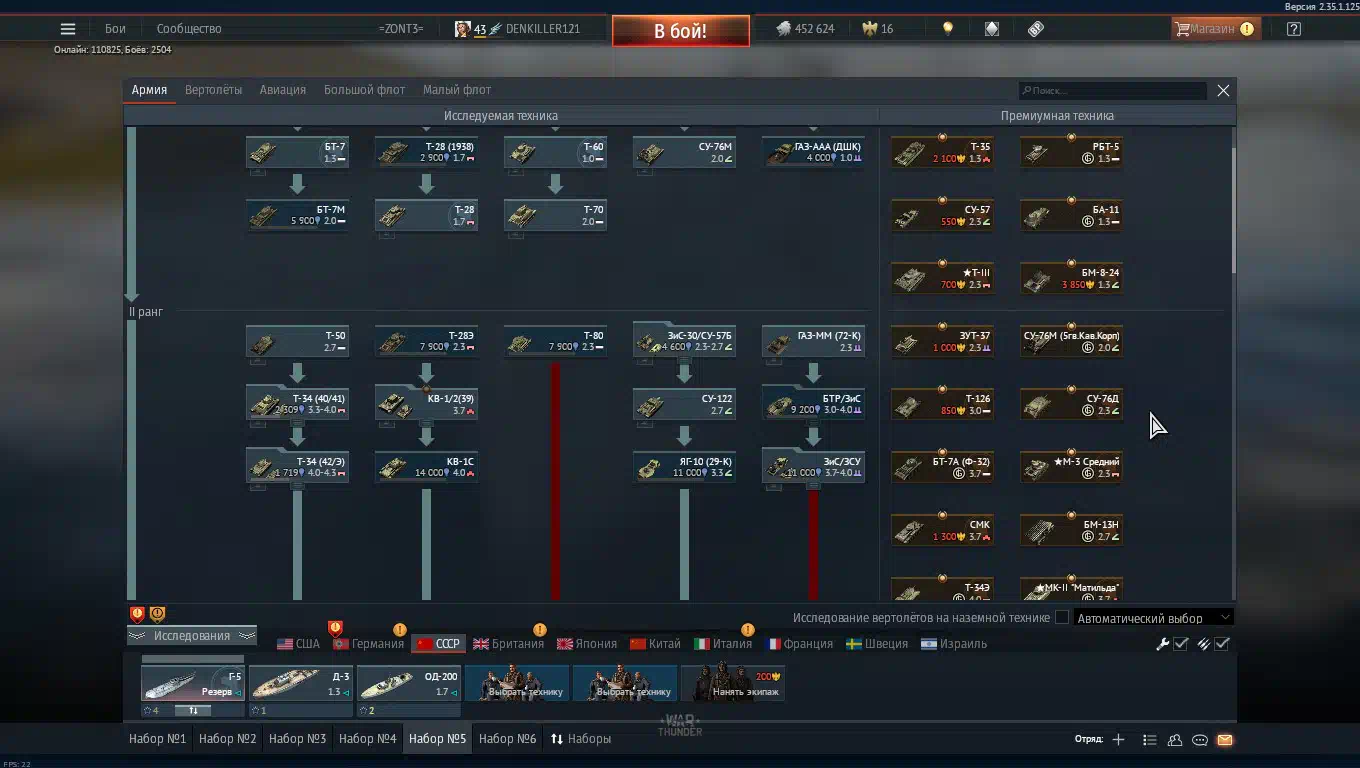Open the Наборы presets menu
Image resolution: width=1360 pixels, height=768 pixels.
pos(580,739)
